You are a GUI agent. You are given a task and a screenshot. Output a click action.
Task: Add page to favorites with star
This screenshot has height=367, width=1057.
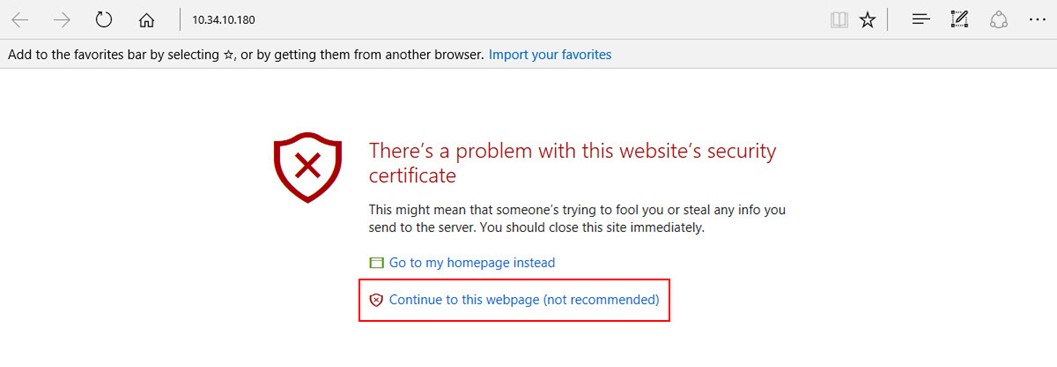pyautogui.click(x=867, y=20)
